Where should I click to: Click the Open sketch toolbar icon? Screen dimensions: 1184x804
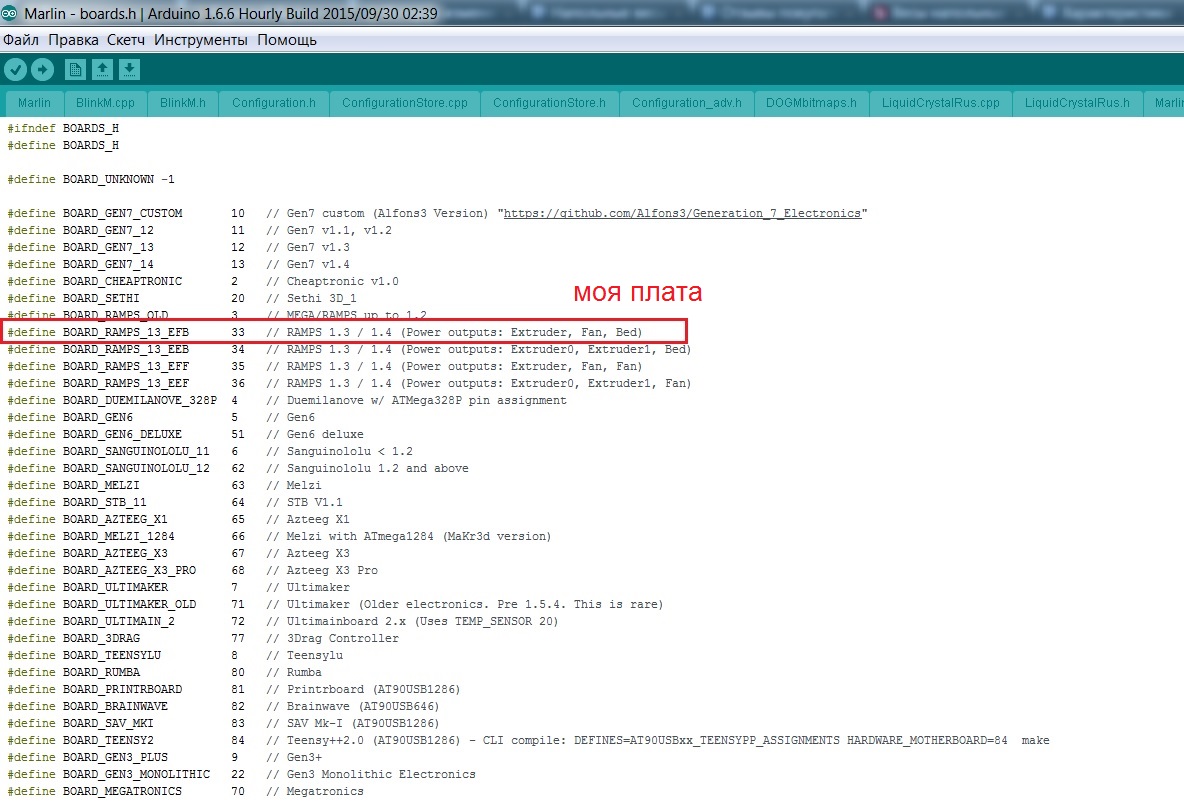pos(102,69)
